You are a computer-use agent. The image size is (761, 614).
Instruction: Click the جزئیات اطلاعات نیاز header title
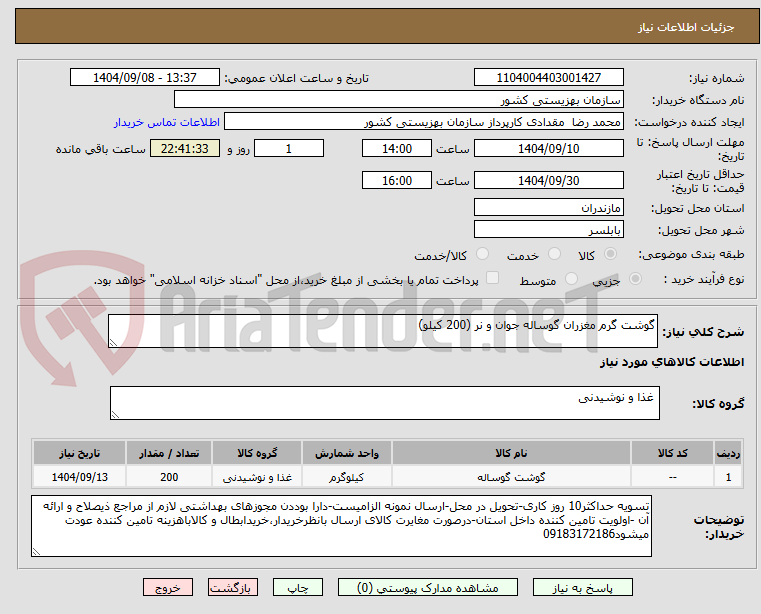pyautogui.click(x=685, y=27)
